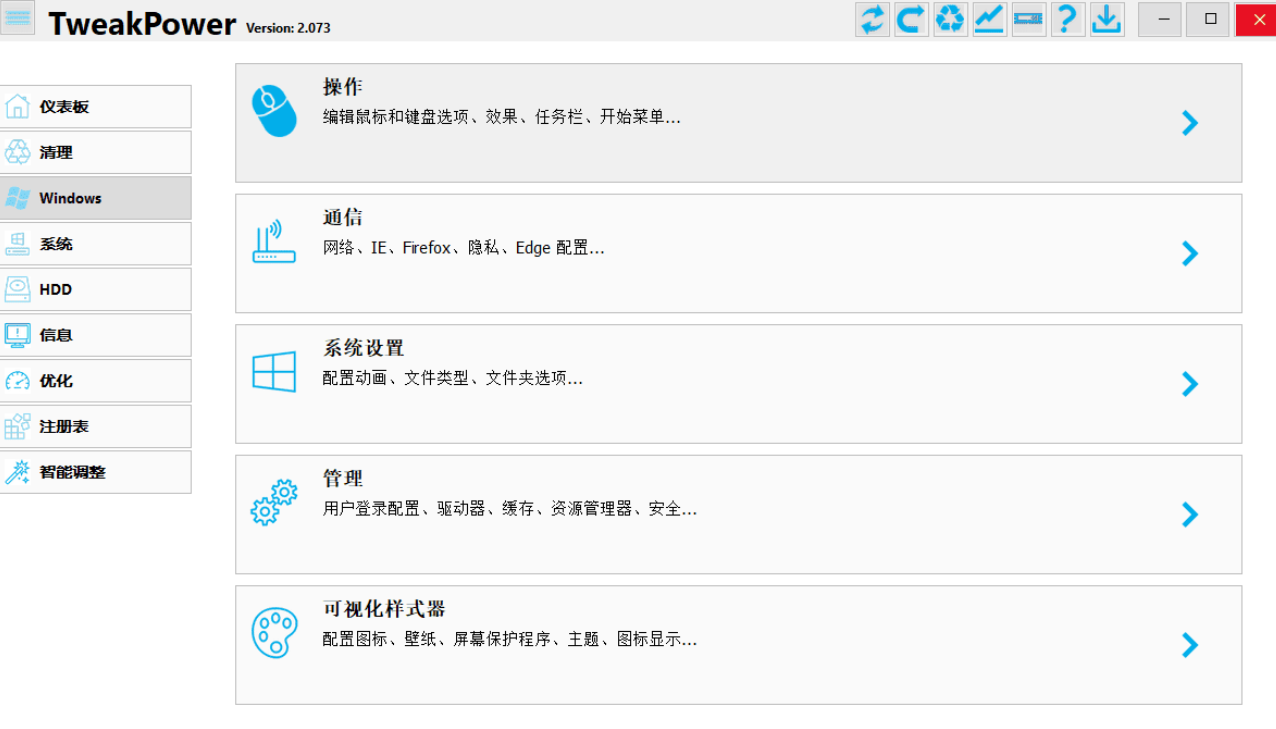
Task: Expand the 操作 card with its chevron arrow
Action: (1190, 123)
